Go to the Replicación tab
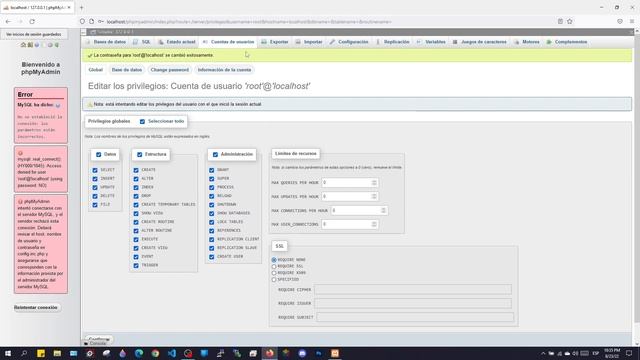The width and height of the screenshot is (640, 360). pyautogui.click(x=393, y=42)
